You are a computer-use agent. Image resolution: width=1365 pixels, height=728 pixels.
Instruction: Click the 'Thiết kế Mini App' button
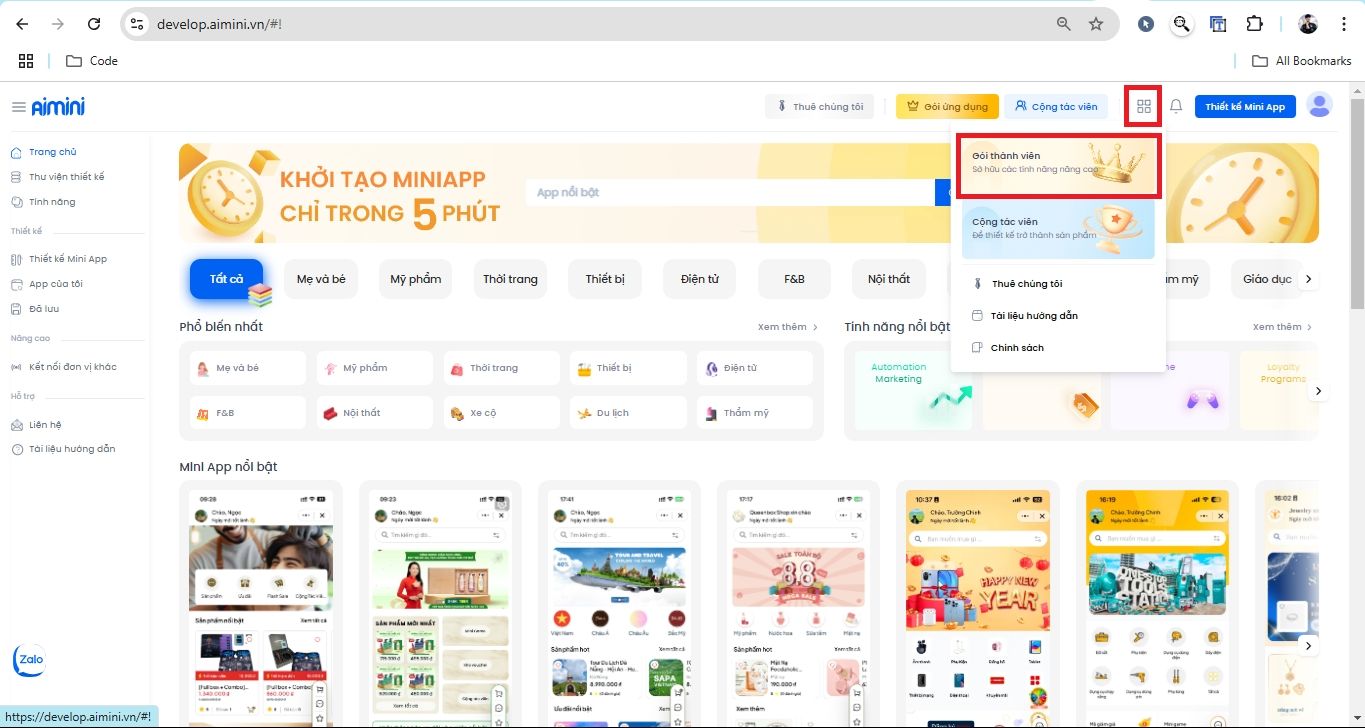(1244, 106)
